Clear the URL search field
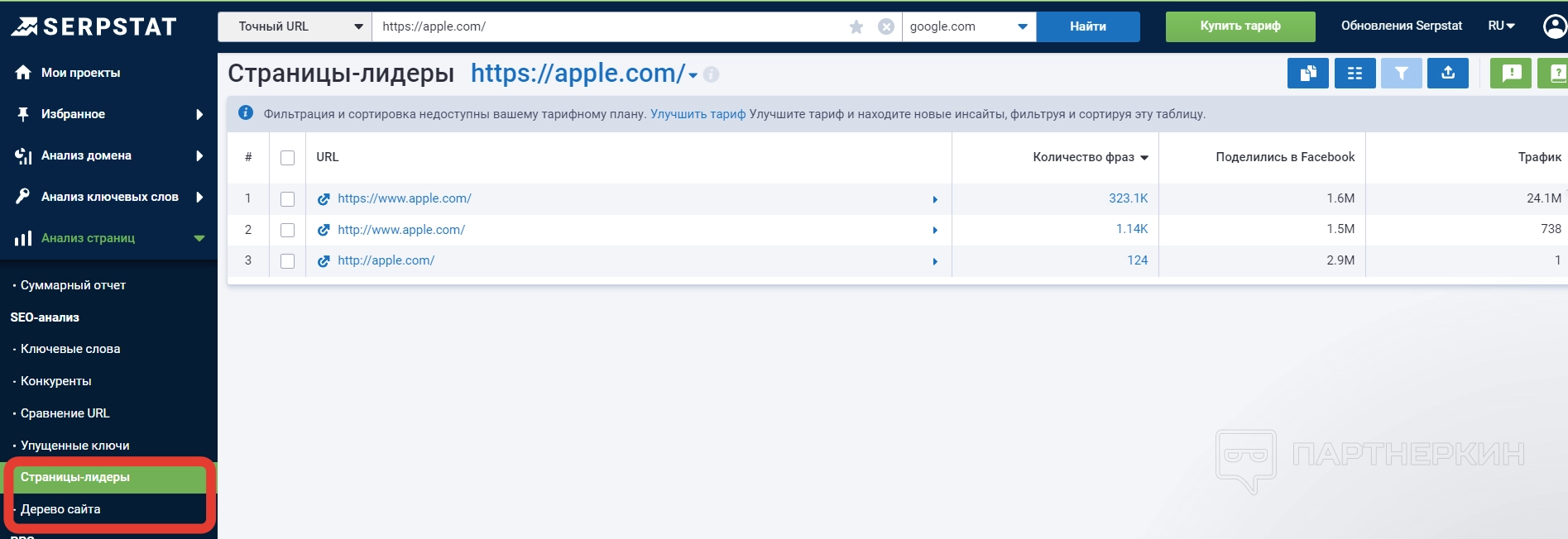This screenshot has height=539, width=1568. tap(886, 26)
